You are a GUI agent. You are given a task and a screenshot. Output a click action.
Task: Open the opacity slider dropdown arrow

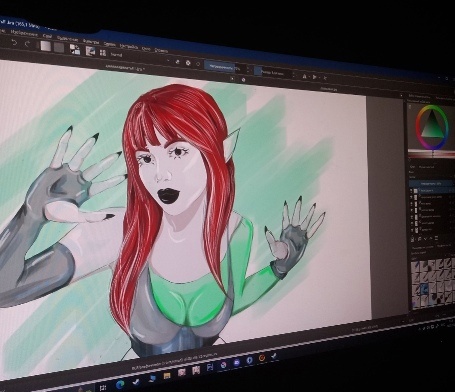click(248, 70)
